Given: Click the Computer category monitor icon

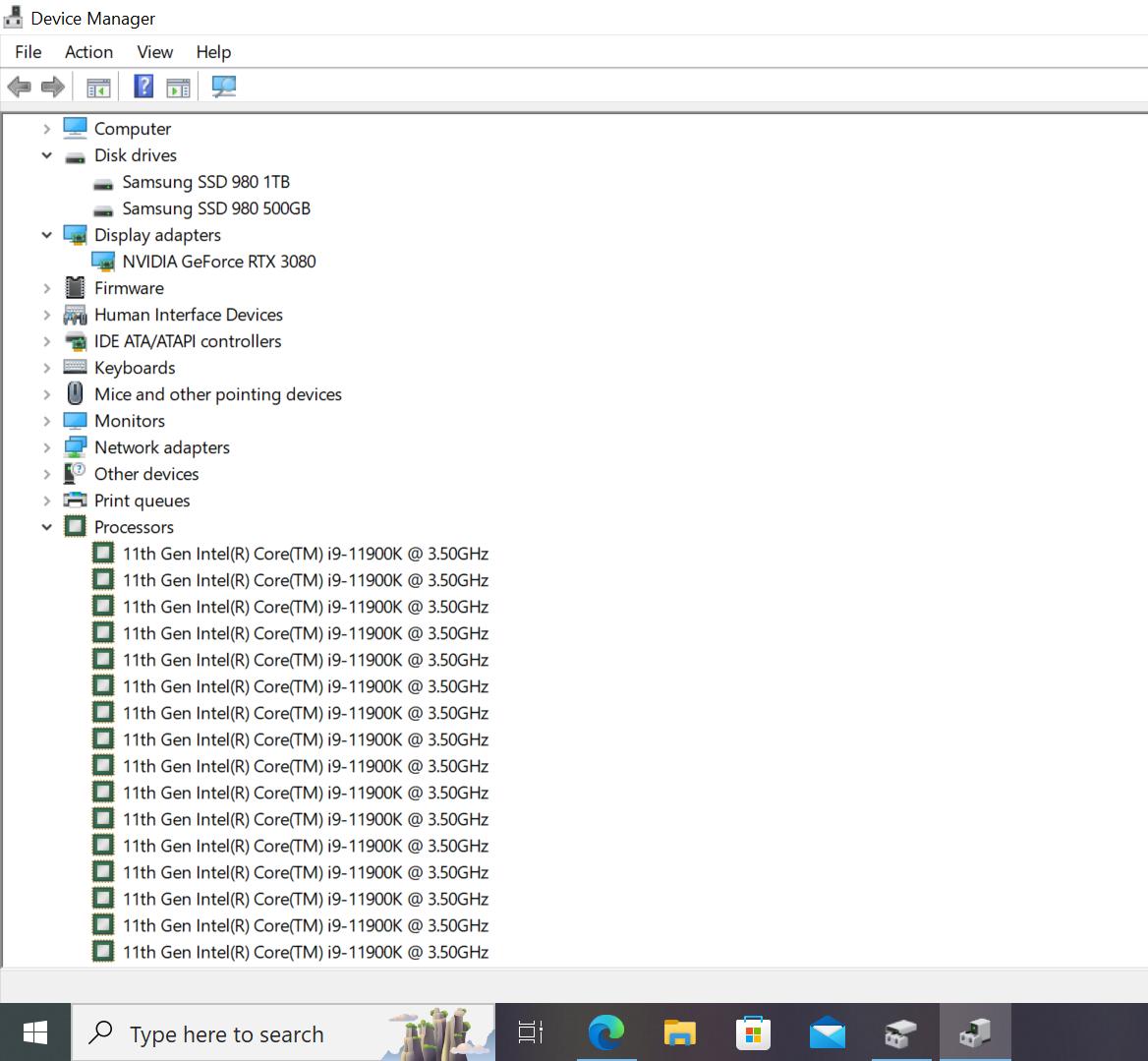Looking at the screenshot, I should pos(75,128).
